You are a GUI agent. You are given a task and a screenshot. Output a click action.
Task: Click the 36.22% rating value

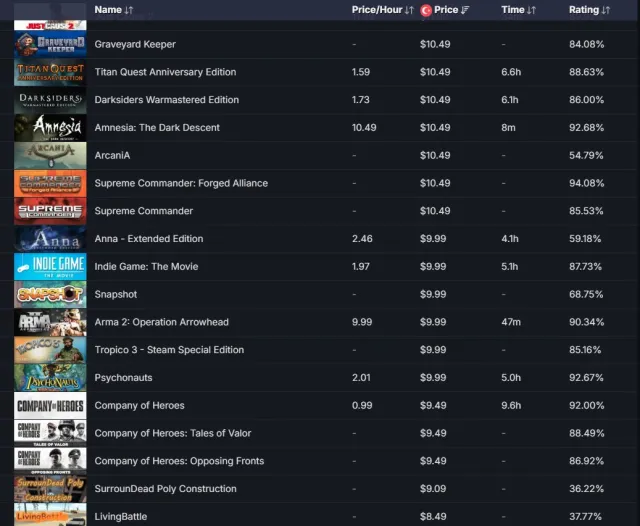(x=587, y=488)
